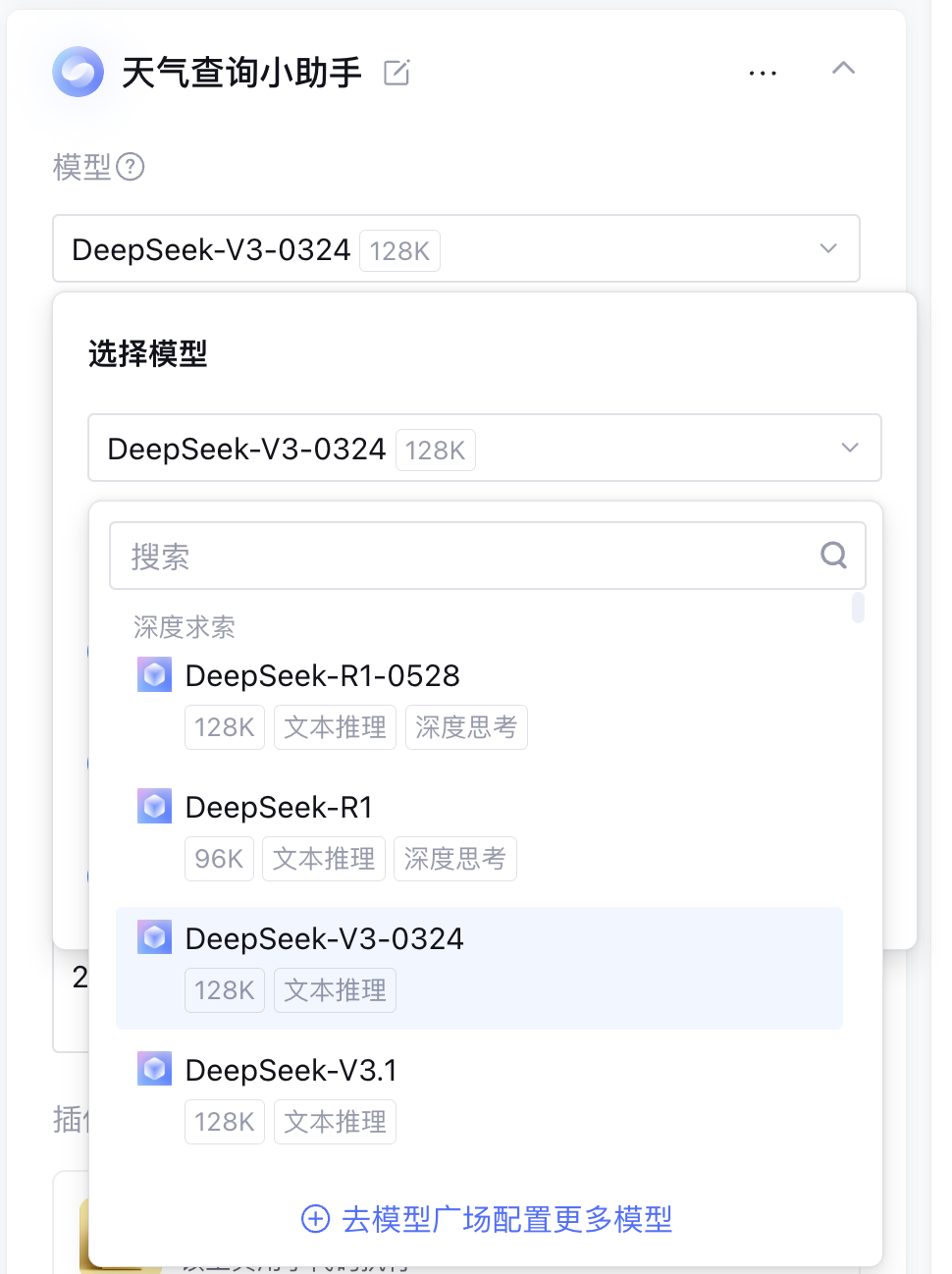Click the magnifier search icon
This screenshot has width=952, height=1274.
(834, 556)
